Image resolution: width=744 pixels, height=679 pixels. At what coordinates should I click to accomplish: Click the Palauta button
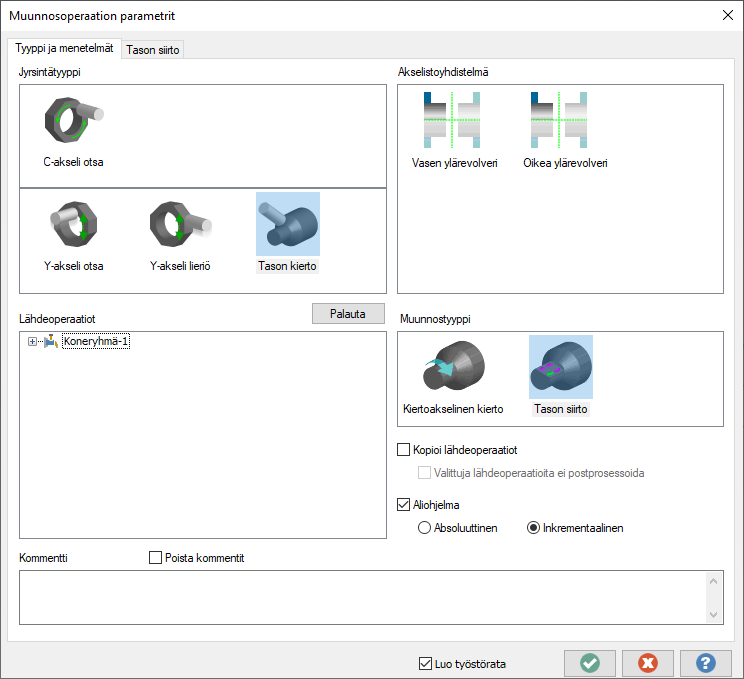click(348, 313)
